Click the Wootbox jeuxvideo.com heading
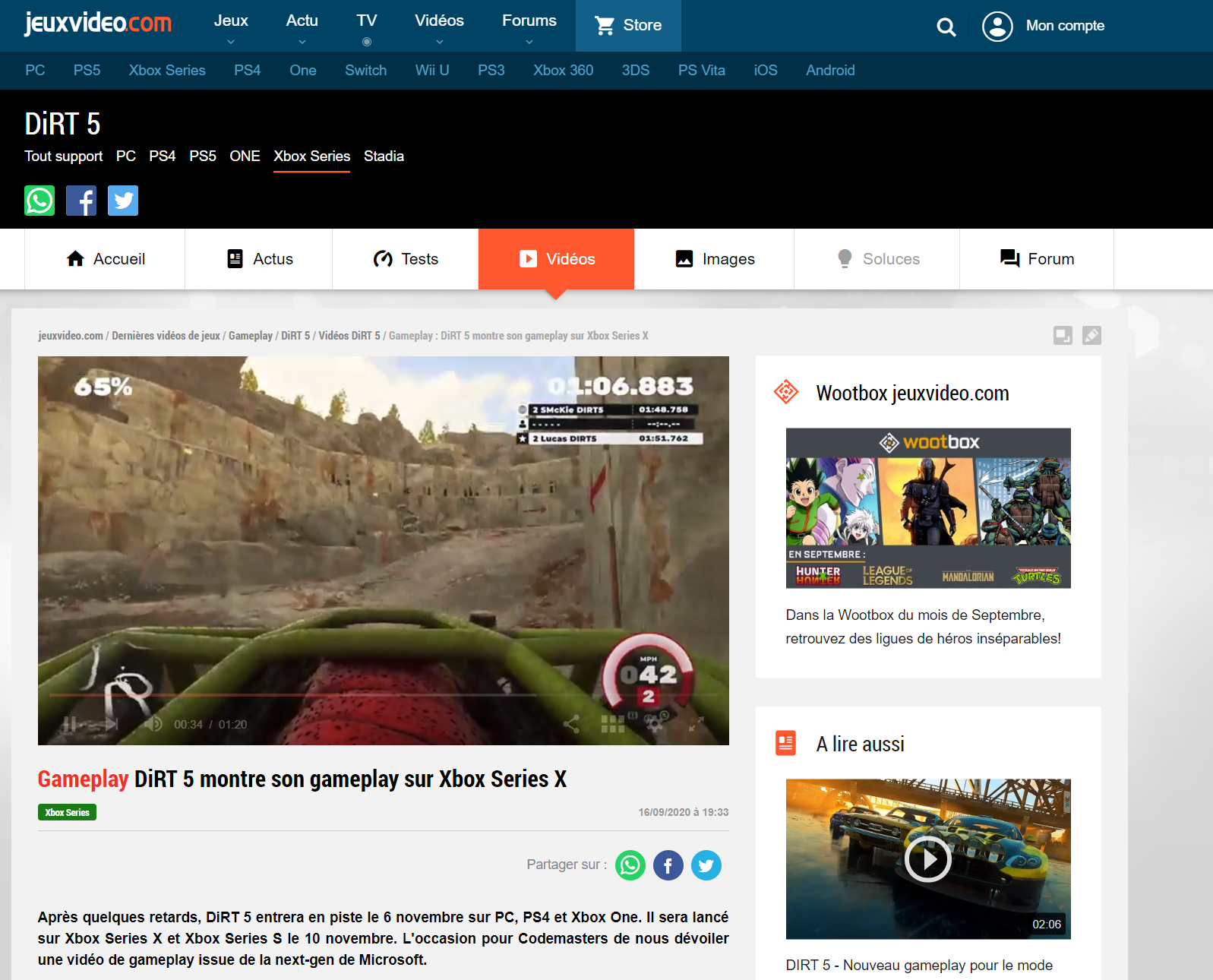This screenshot has width=1213, height=980. pyautogui.click(x=912, y=393)
